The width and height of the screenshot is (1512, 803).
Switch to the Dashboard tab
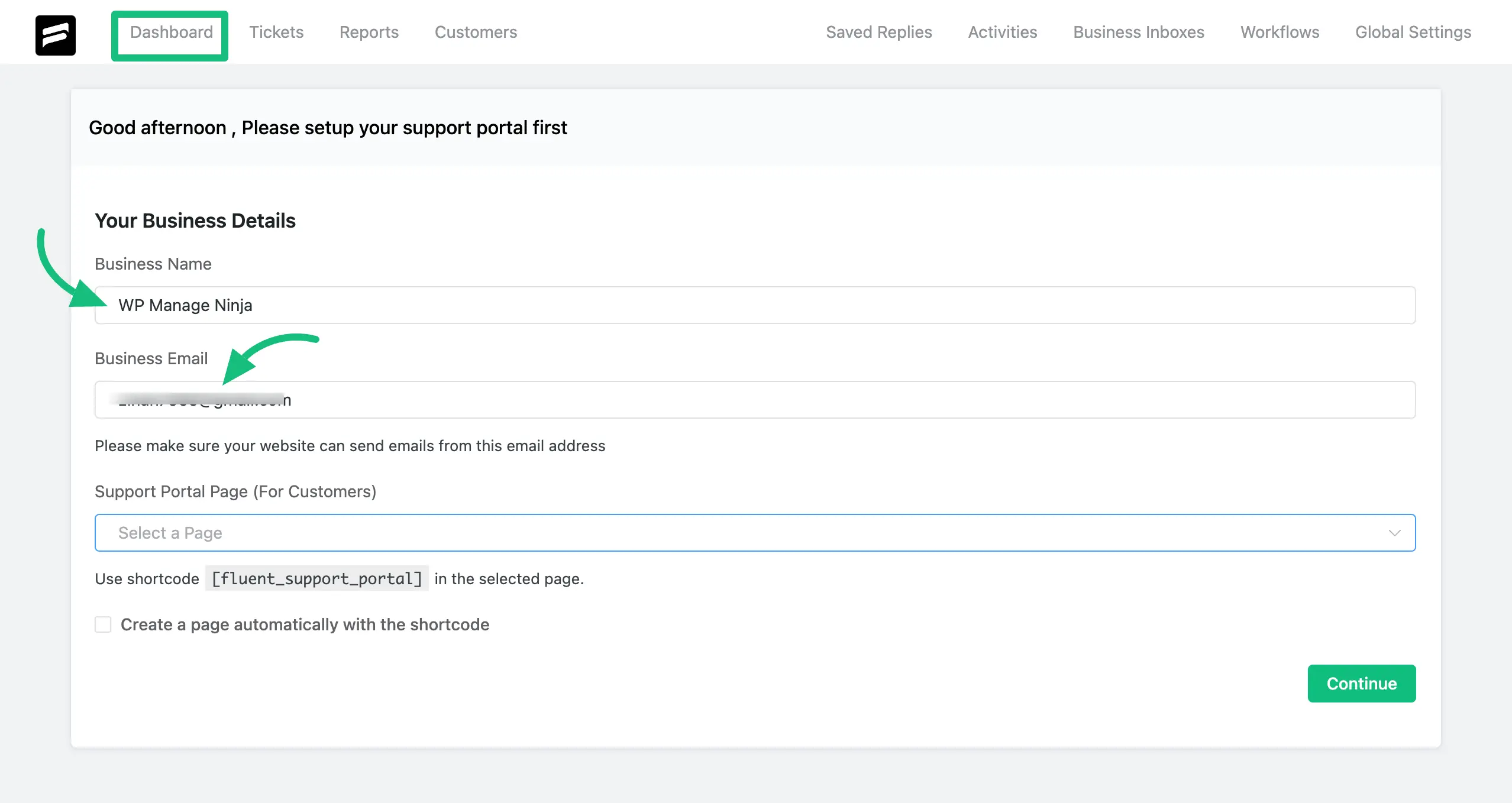click(170, 31)
